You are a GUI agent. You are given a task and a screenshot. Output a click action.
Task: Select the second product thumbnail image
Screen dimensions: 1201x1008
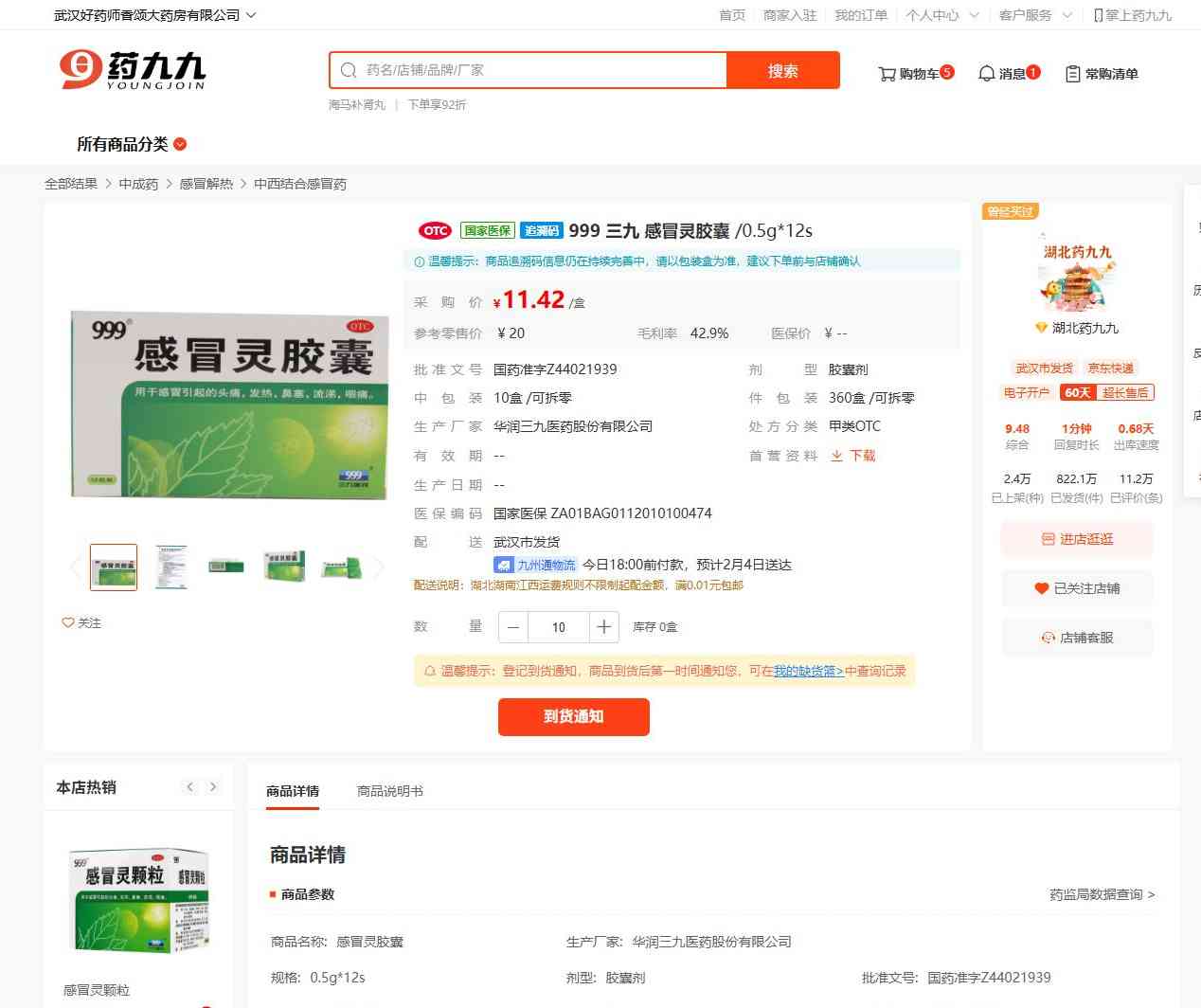pos(171,567)
